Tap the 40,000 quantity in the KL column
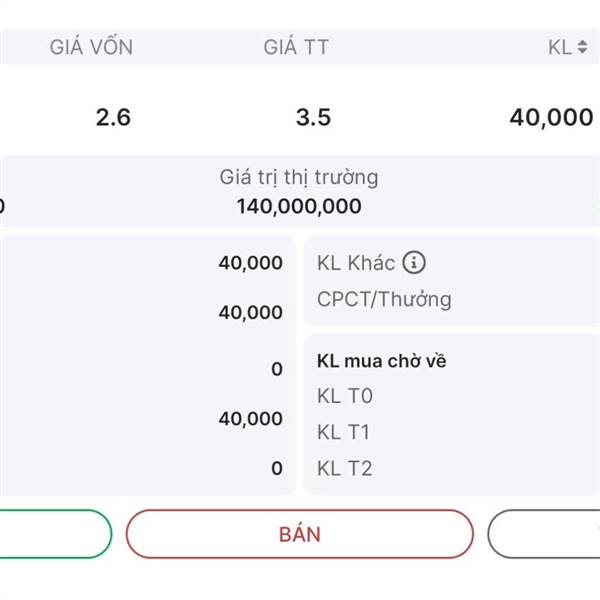 tap(551, 117)
